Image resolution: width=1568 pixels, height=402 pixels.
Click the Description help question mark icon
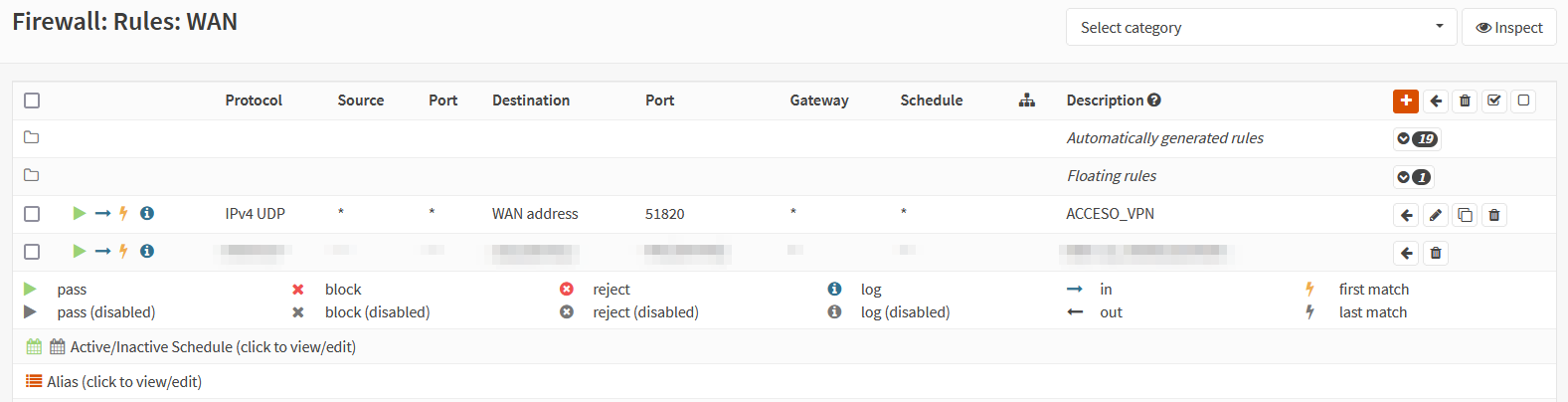click(x=1154, y=100)
